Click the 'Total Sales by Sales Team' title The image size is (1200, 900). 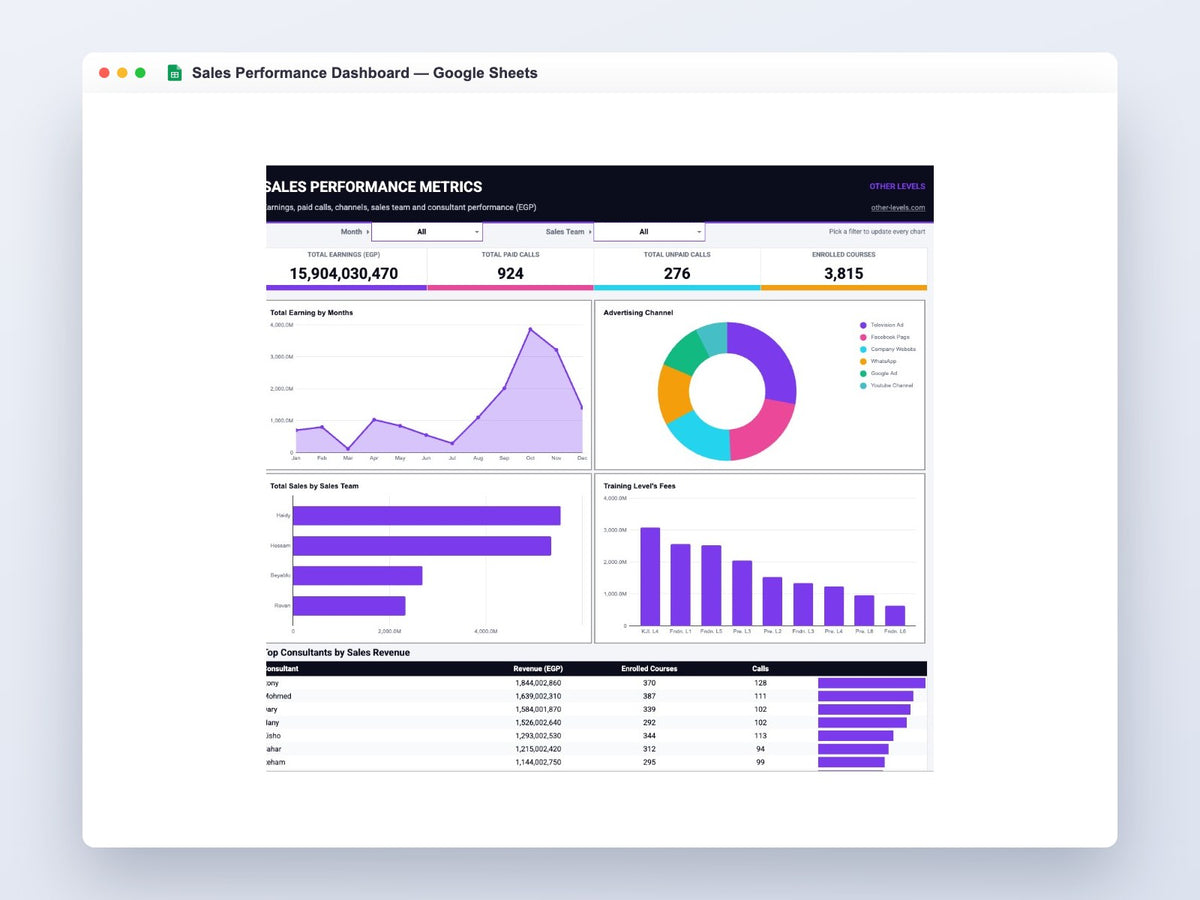coord(314,486)
